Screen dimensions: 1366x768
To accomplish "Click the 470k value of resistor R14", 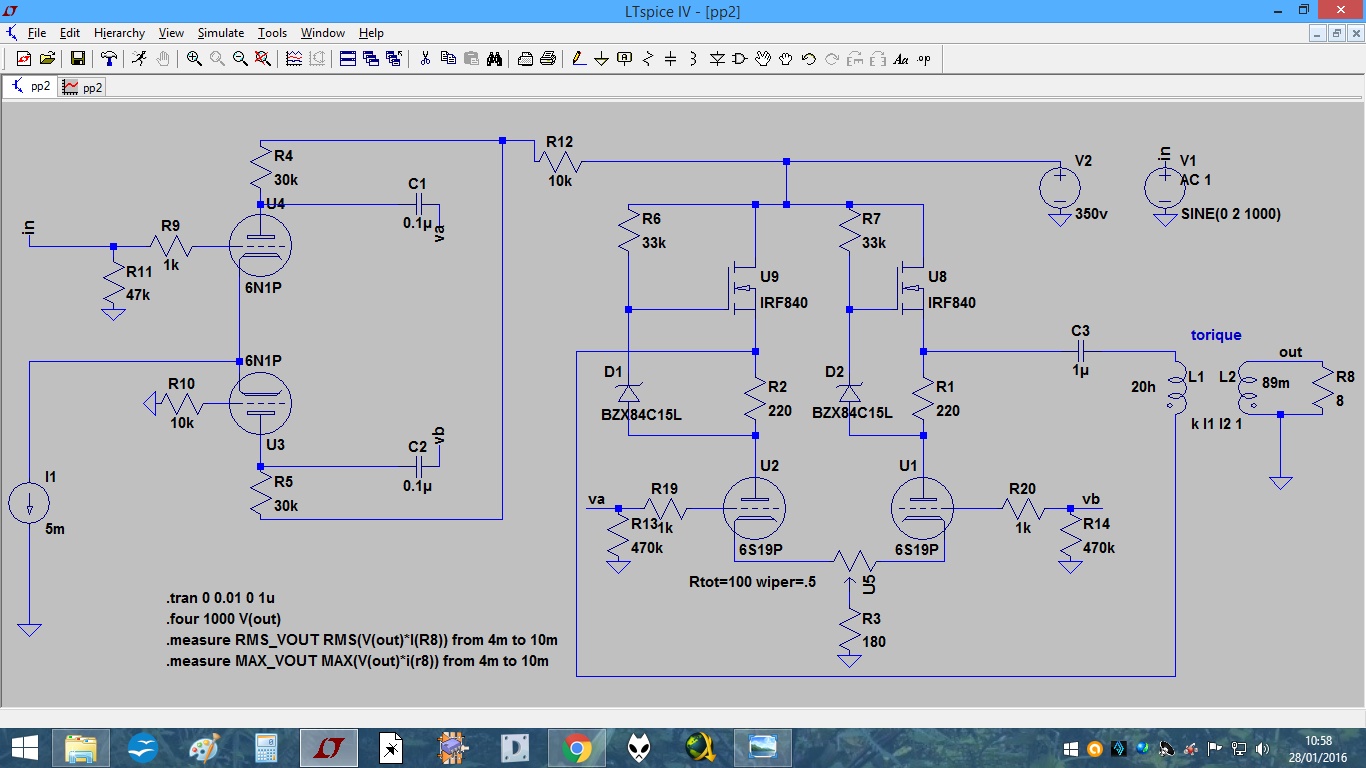I will click(x=1098, y=548).
